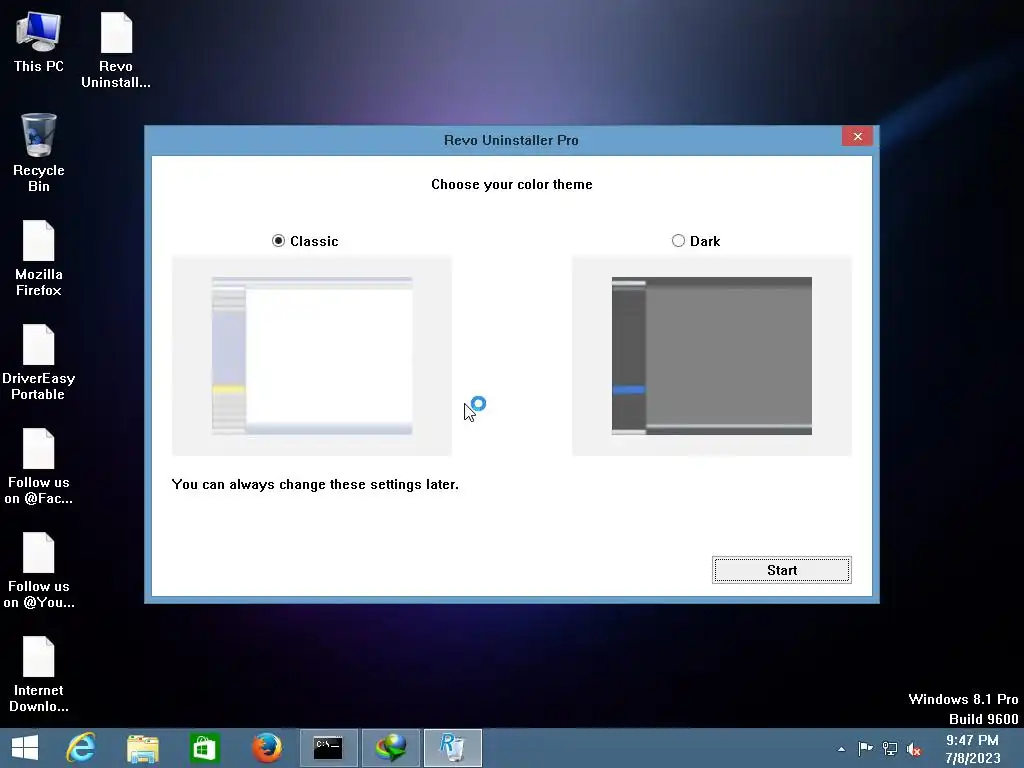Select the Revo Uninstaller desktop file
The height and width of the screenshot is (768, 1024).
[x=116, y=50]
